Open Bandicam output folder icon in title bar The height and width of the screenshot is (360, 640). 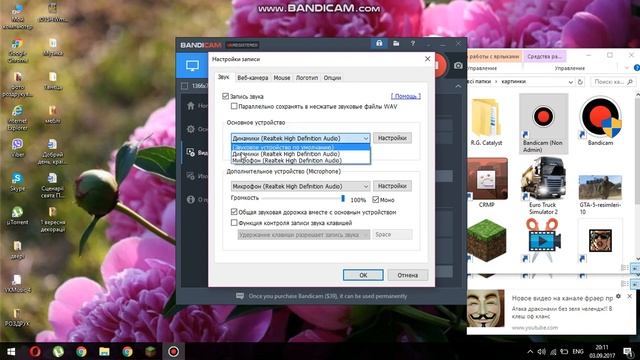coord(396,43)
